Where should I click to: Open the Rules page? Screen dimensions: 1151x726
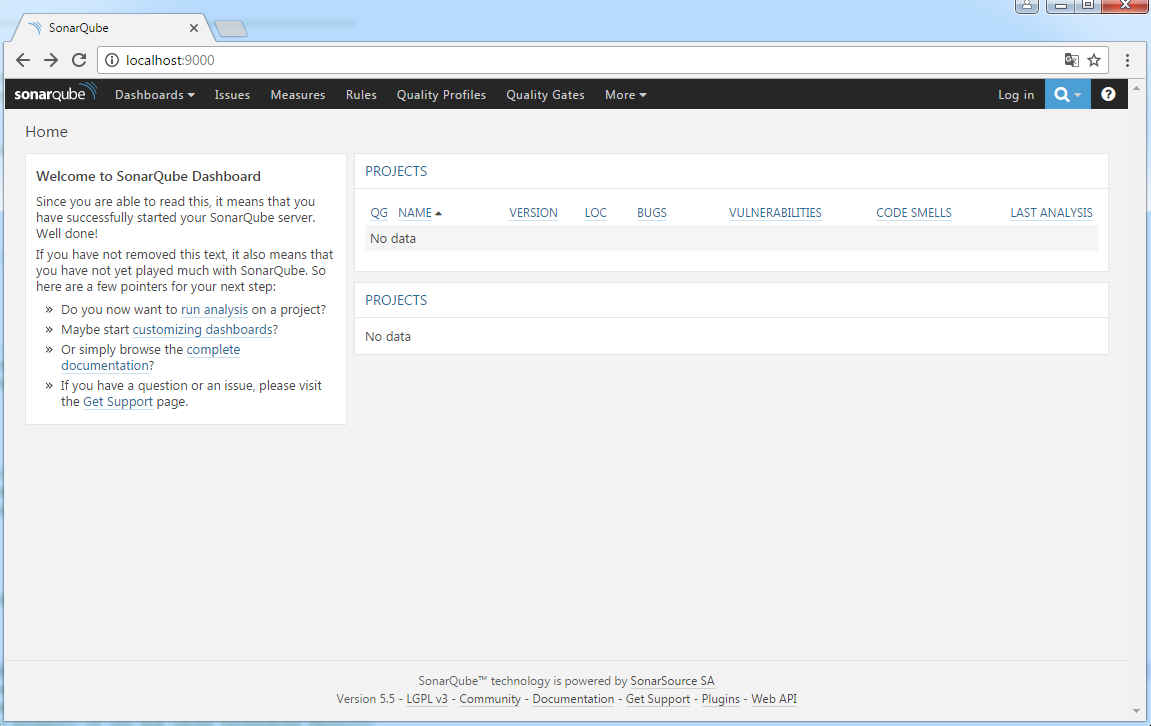(x=361, y=95)
